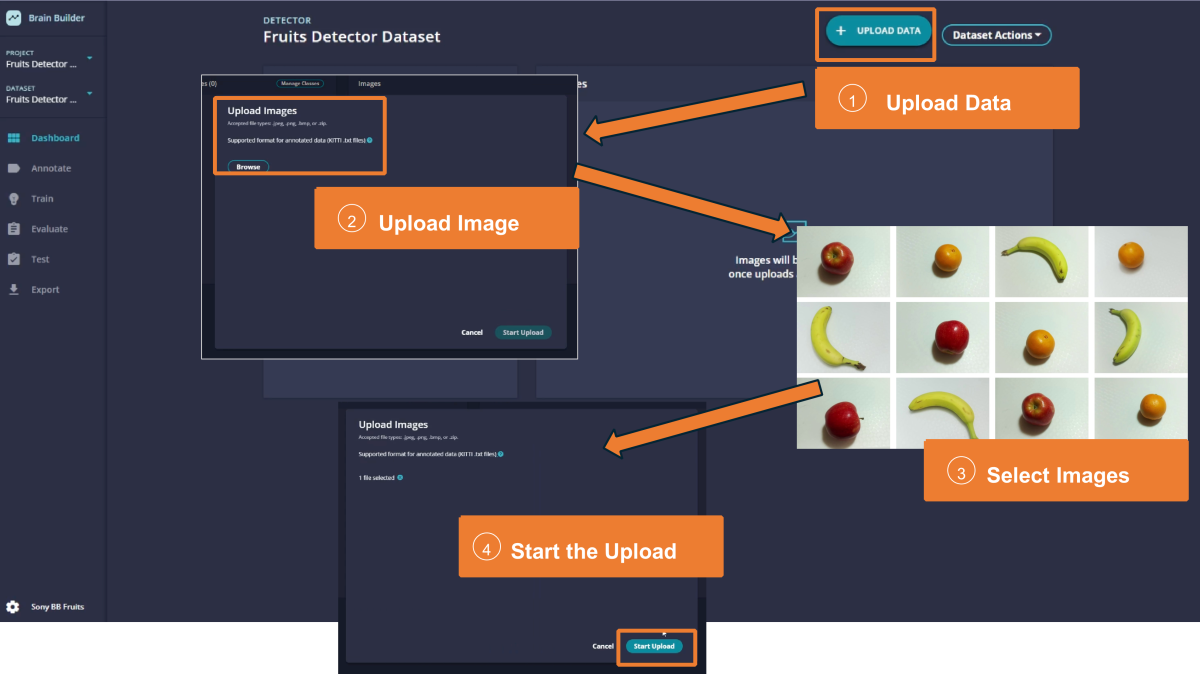This screenshot has height=674, width=1200.
Task: Click the Brain Builder logo icon
Action: [13, 18]
